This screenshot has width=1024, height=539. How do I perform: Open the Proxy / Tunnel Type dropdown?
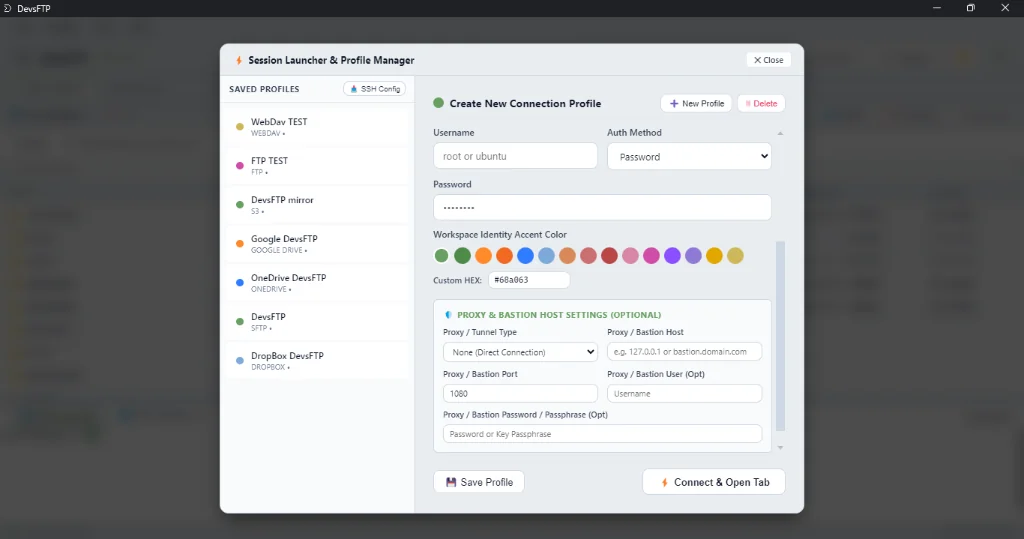[x=520, y=352]
